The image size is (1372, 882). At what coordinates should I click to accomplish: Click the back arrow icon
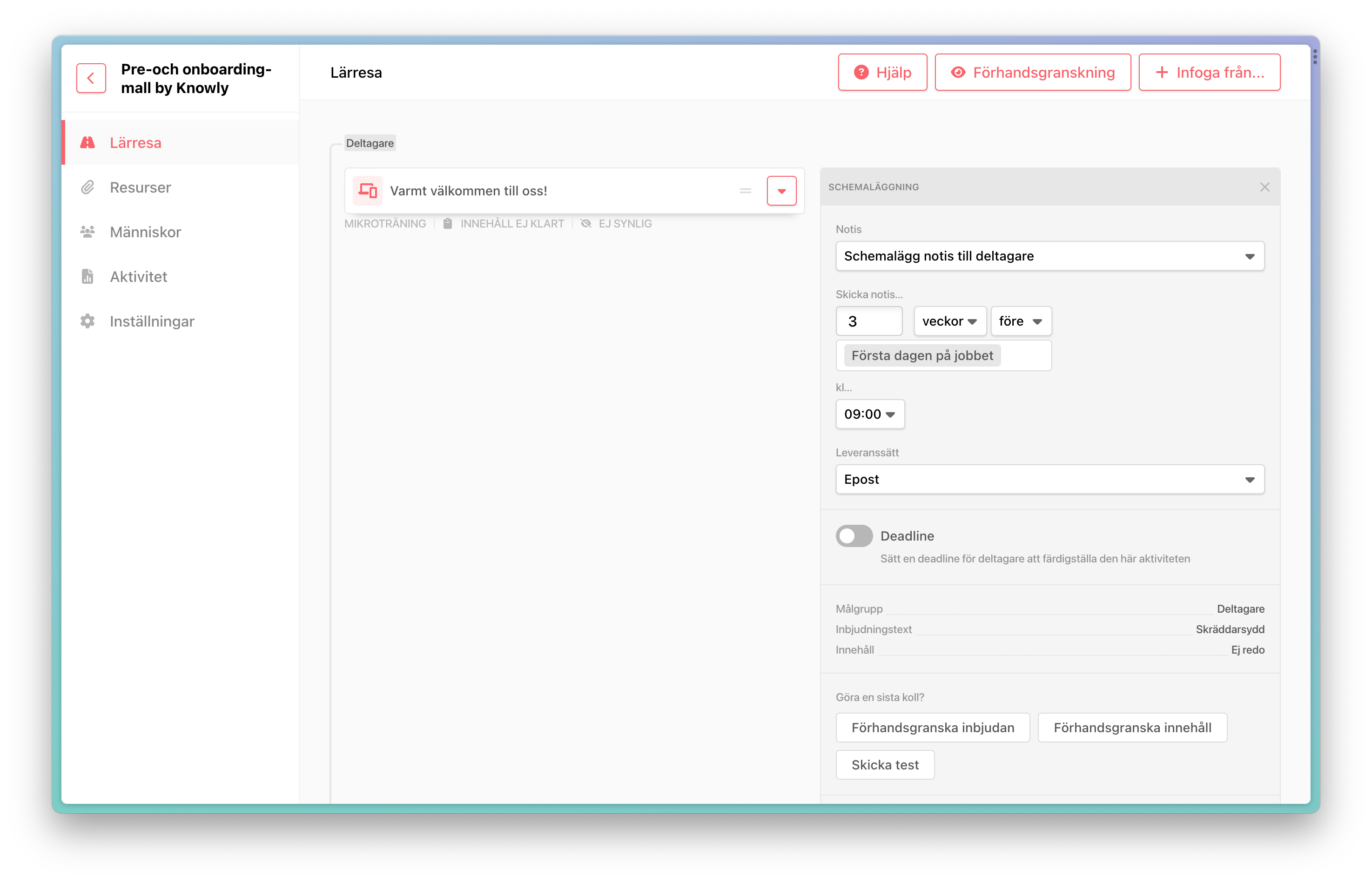tap(91, 79)
